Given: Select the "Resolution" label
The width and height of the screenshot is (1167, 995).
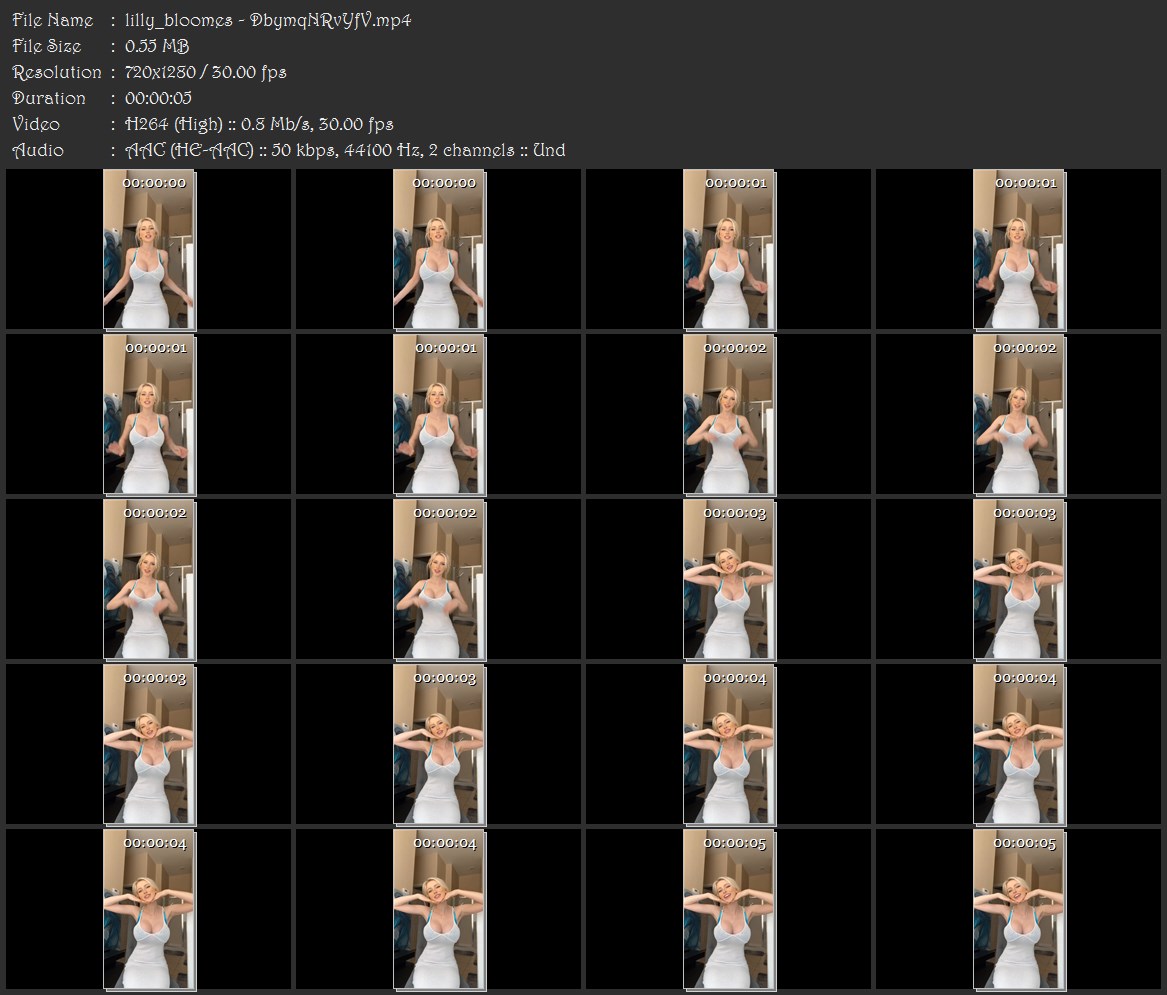Looking at the screenshot, I should tap(57, 72).
